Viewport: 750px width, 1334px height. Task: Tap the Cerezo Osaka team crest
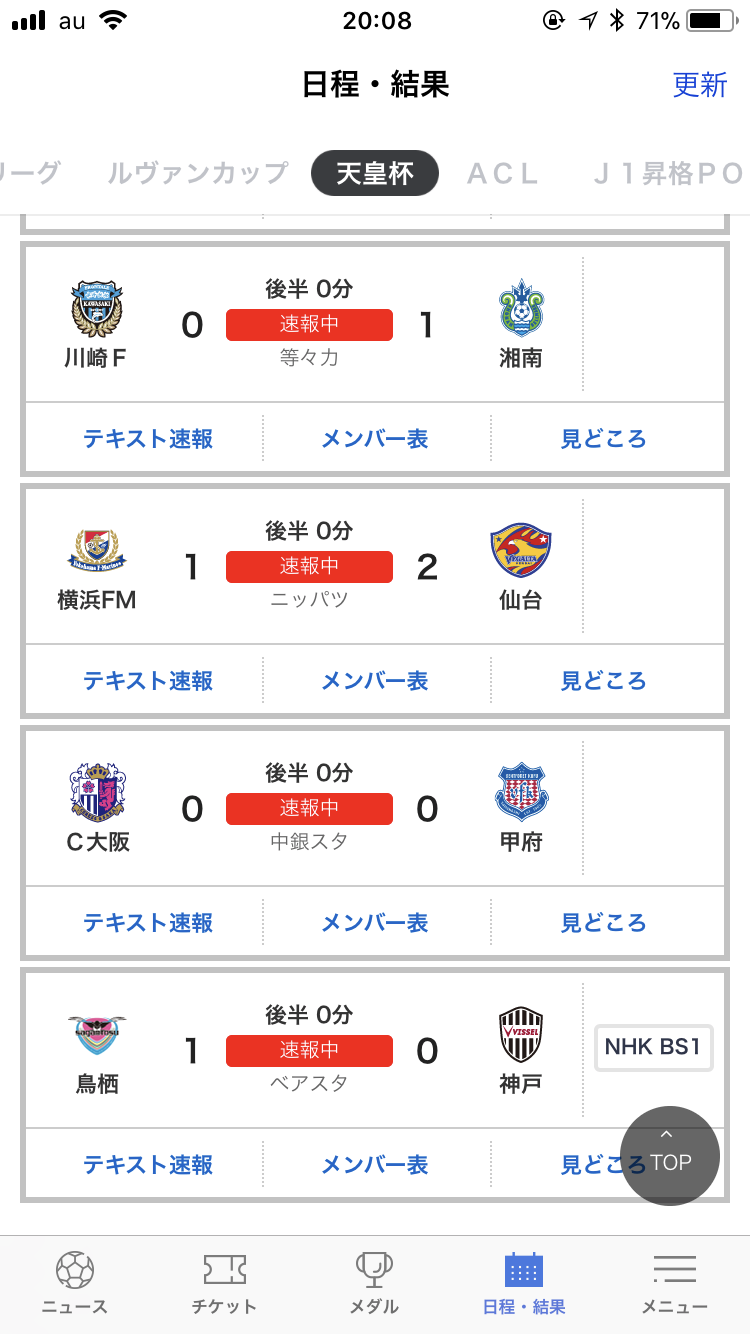point(97,792)
